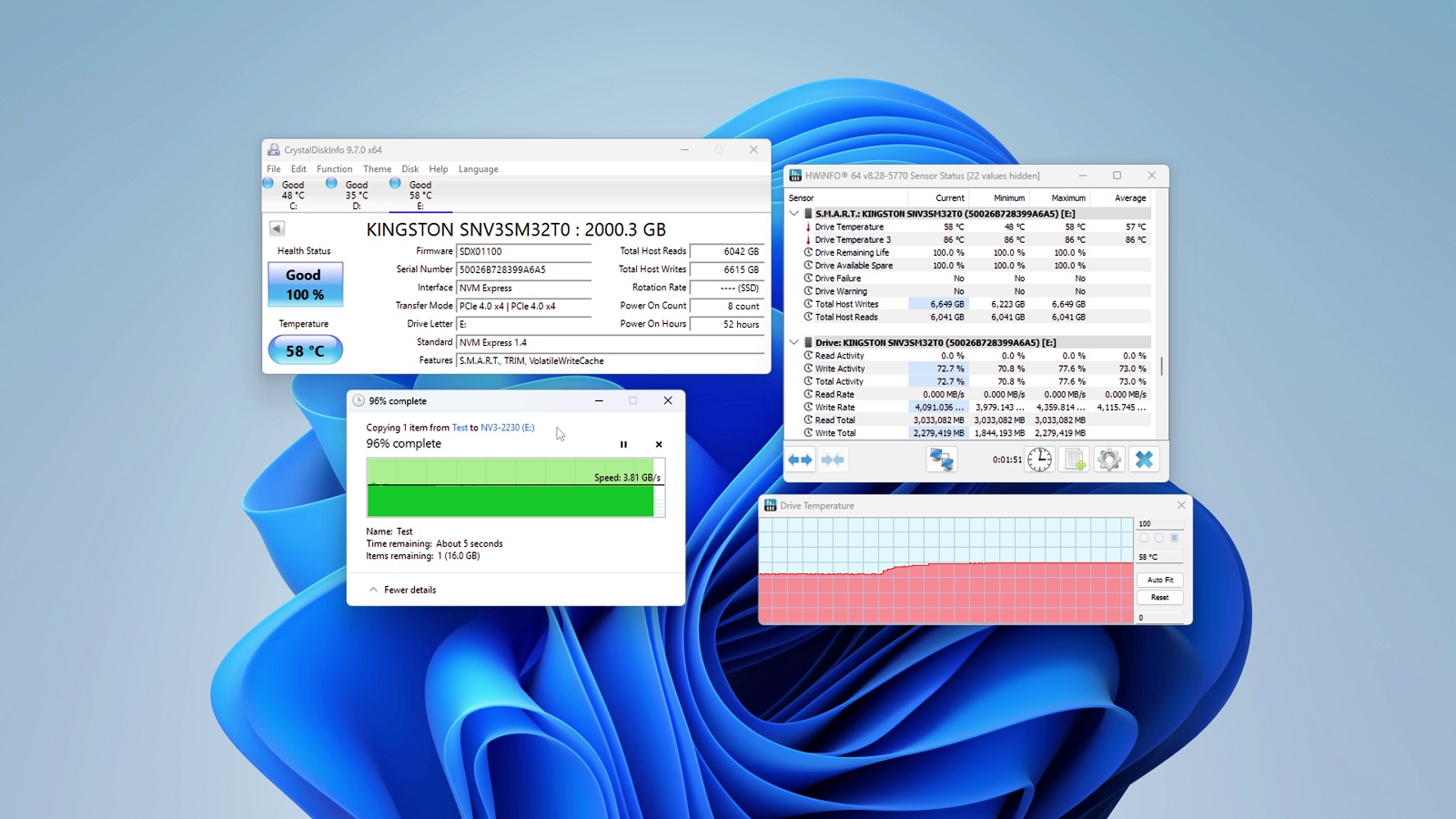Click the graph maximum value field 100

pos(1159,524)
